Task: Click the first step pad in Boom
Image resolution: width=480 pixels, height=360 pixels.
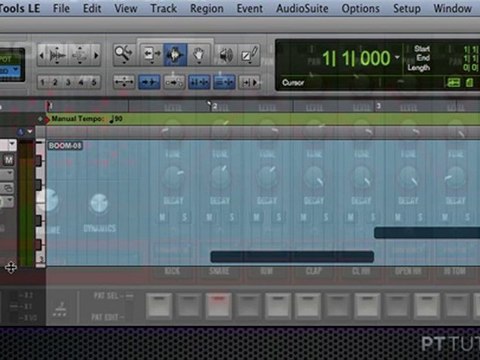Action: pos(159,305)
